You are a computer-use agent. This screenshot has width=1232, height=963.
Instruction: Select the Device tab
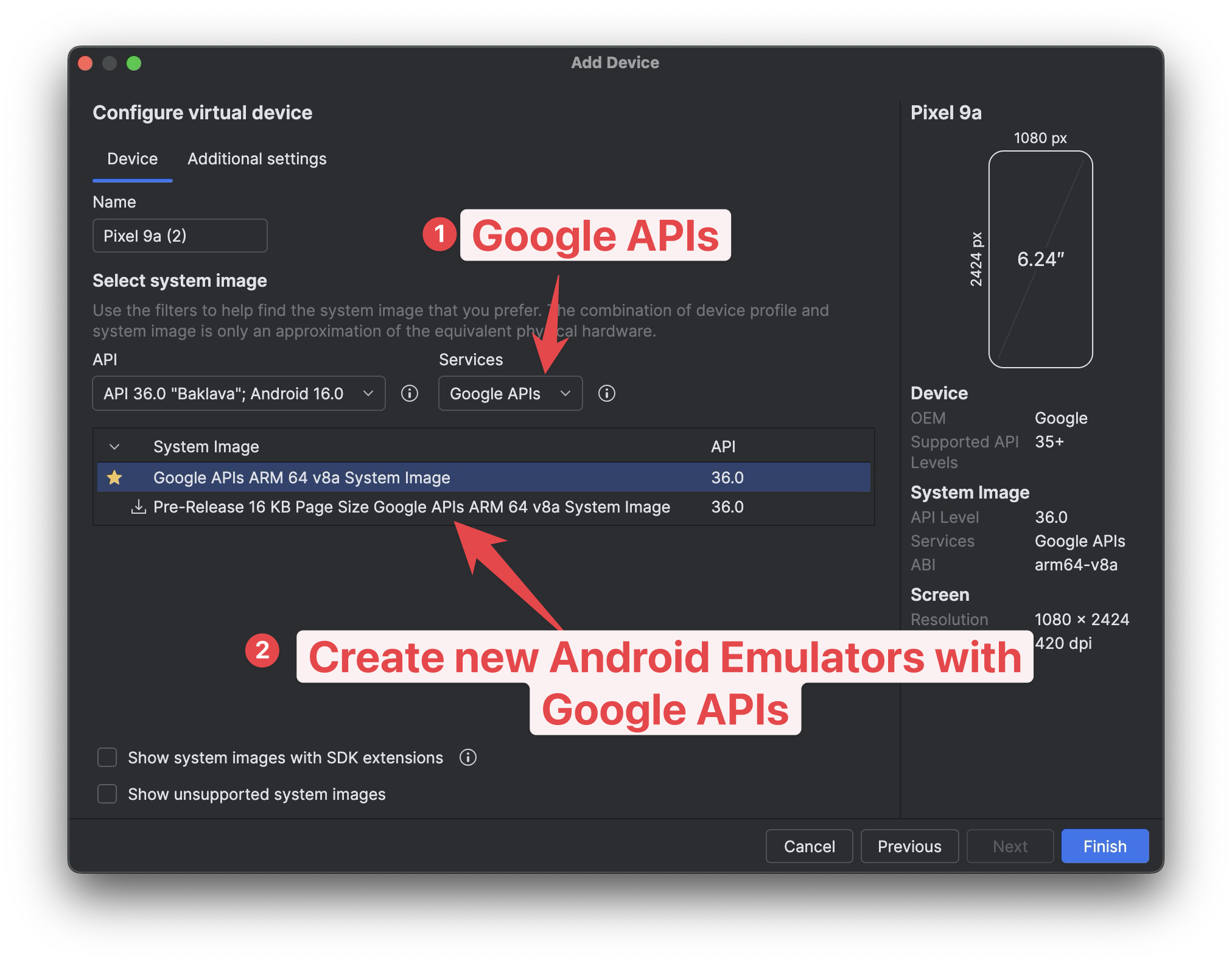[x=132, y=159]
